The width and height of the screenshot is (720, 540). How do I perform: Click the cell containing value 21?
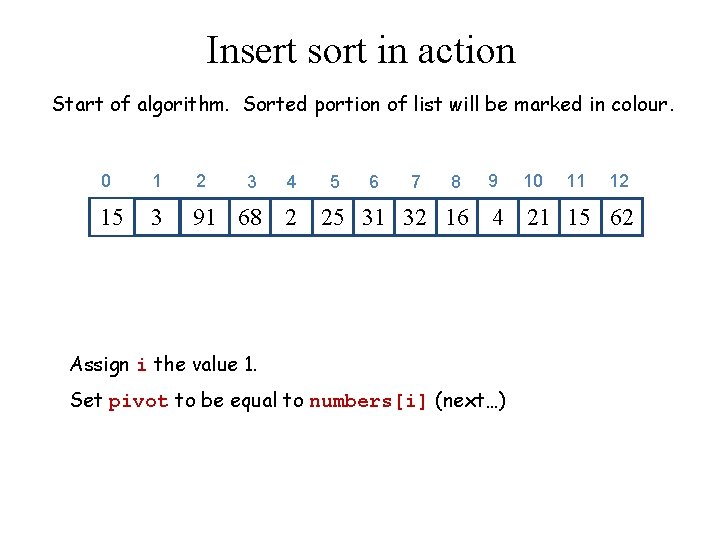(538, 218)
